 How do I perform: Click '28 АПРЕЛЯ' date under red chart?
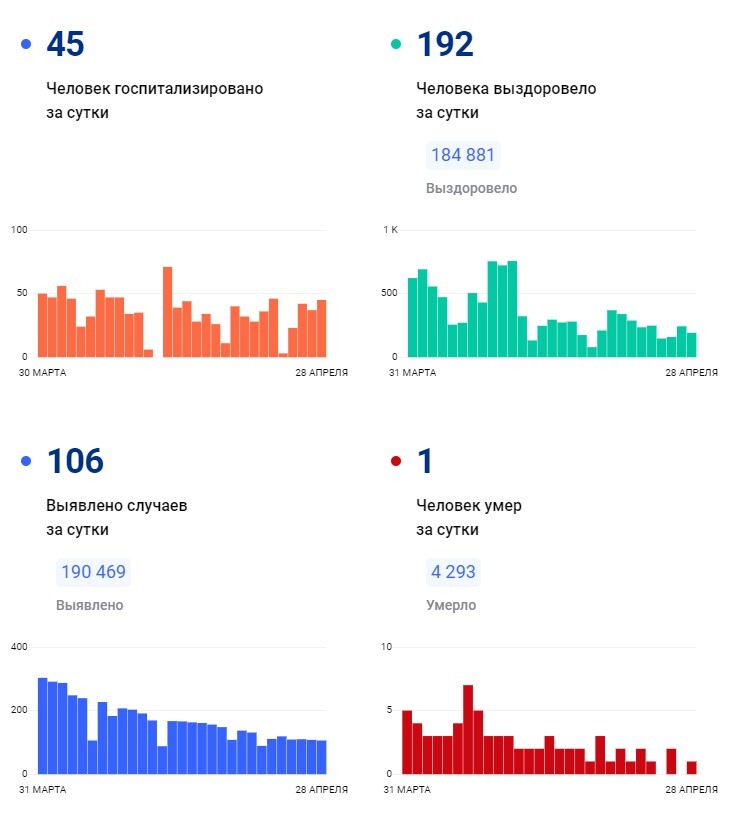click(x=692, y=790)
